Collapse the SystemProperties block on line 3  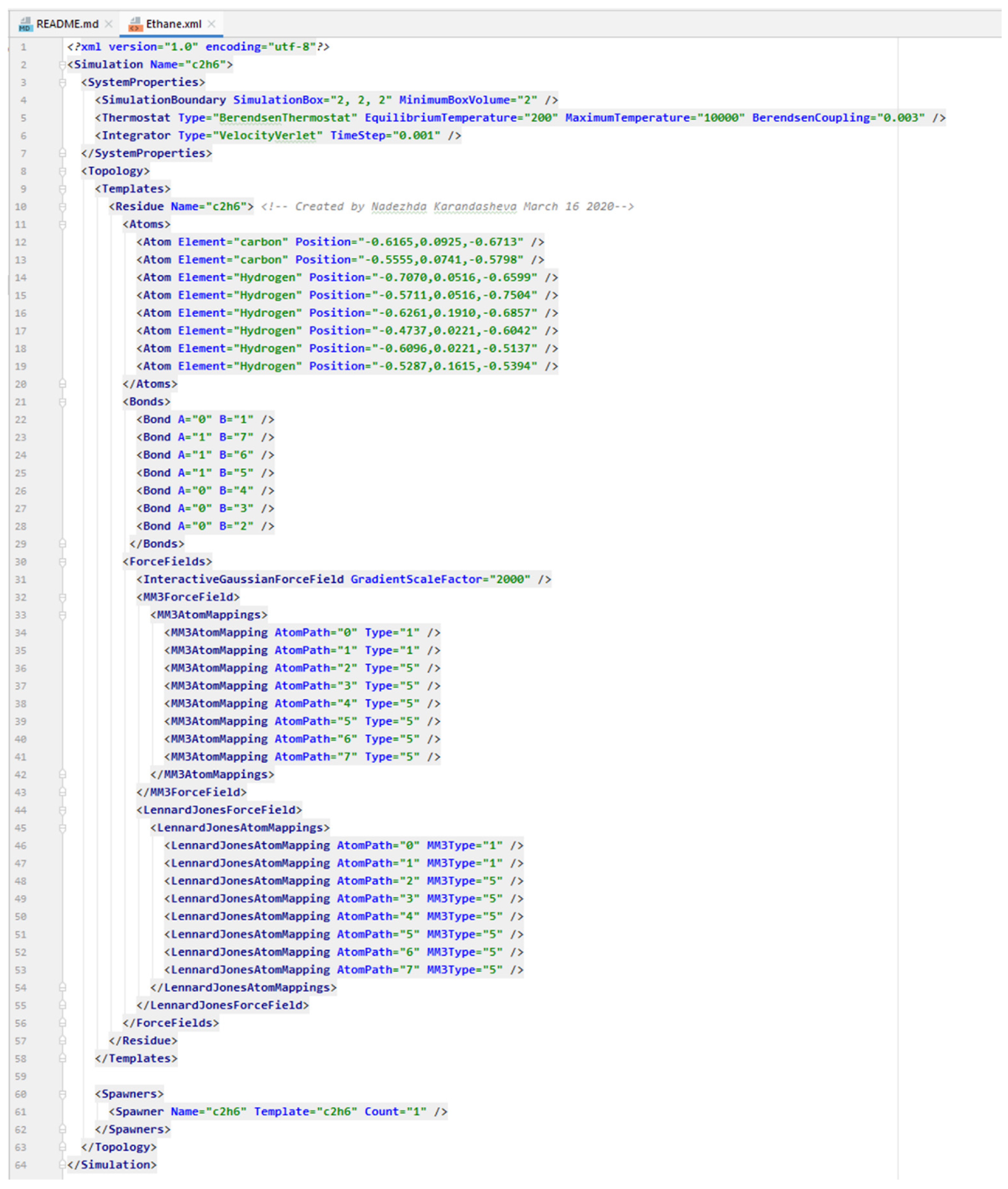(x=62, y=82)
